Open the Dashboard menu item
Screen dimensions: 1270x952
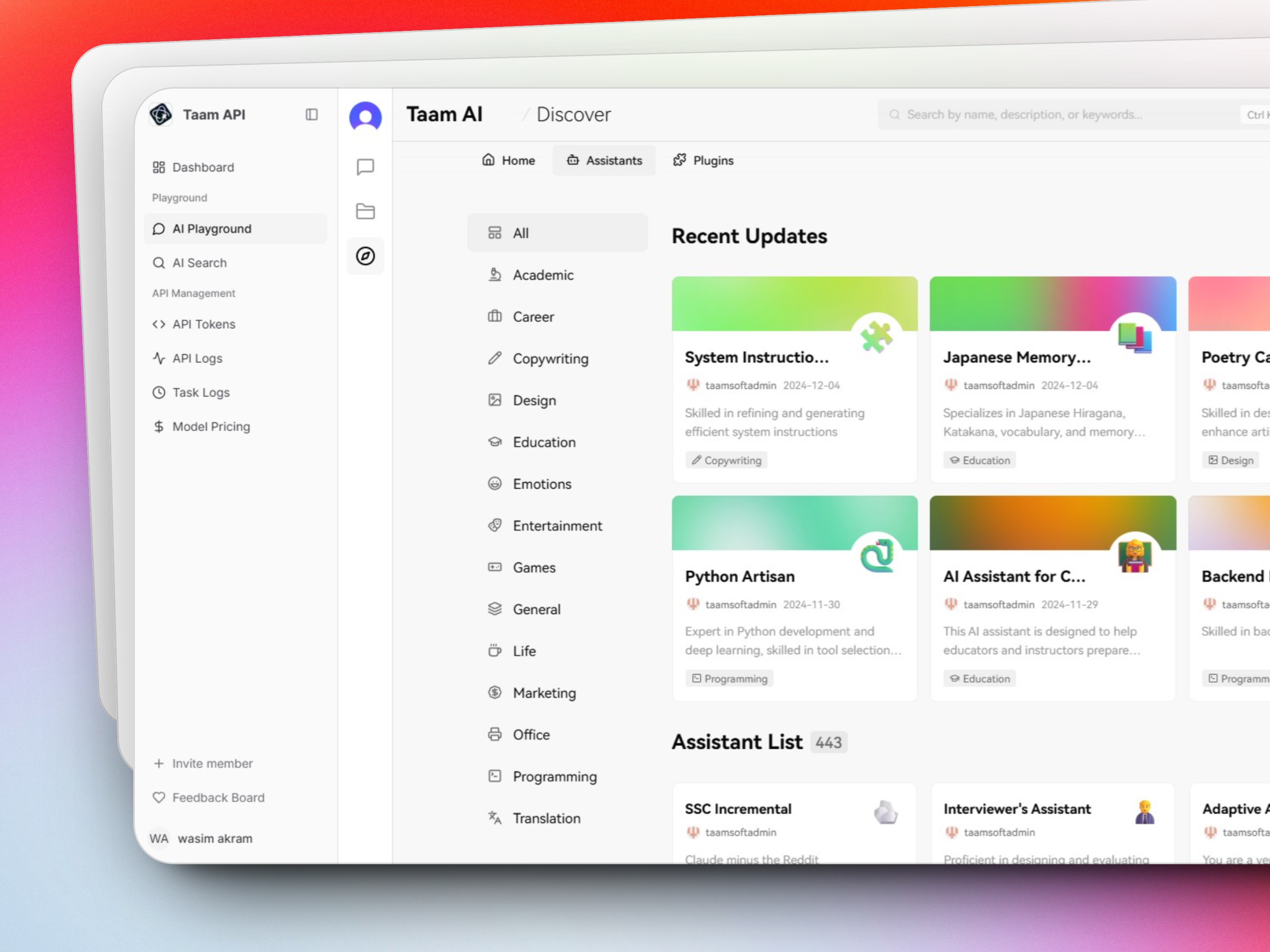click(x=202, y=167)
